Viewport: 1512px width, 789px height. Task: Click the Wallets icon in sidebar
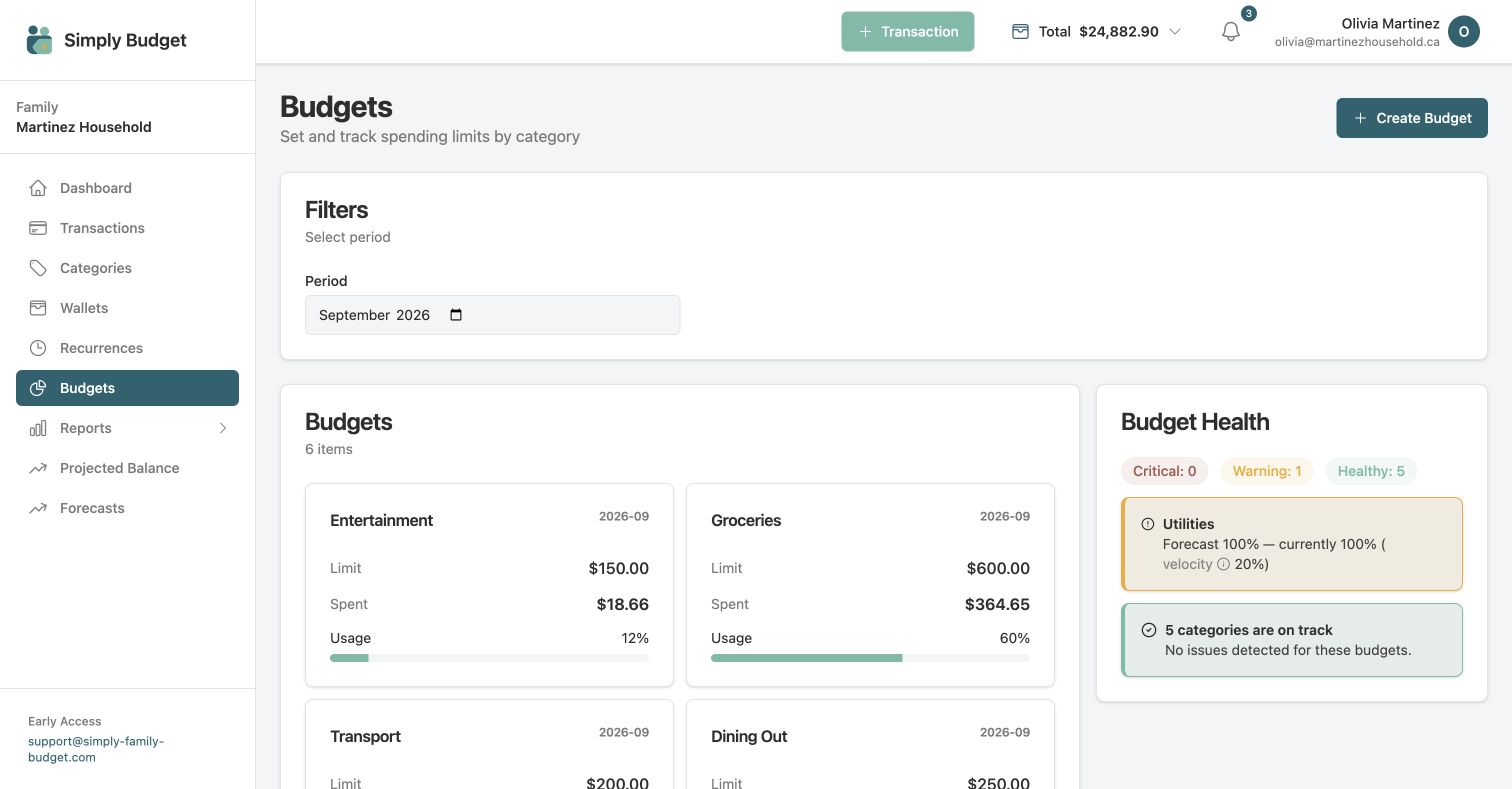38,308
